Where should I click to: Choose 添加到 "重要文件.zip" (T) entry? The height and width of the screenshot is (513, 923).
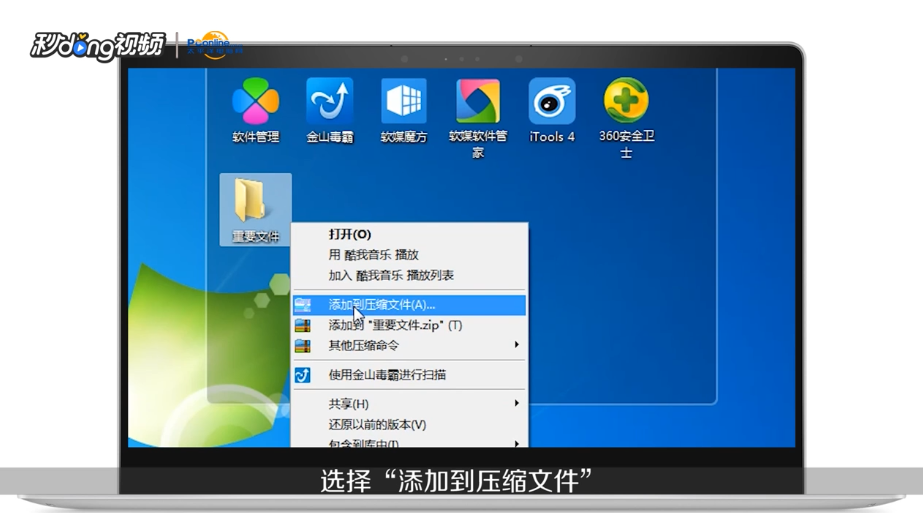pyautogui.click(x=409, y=325)
